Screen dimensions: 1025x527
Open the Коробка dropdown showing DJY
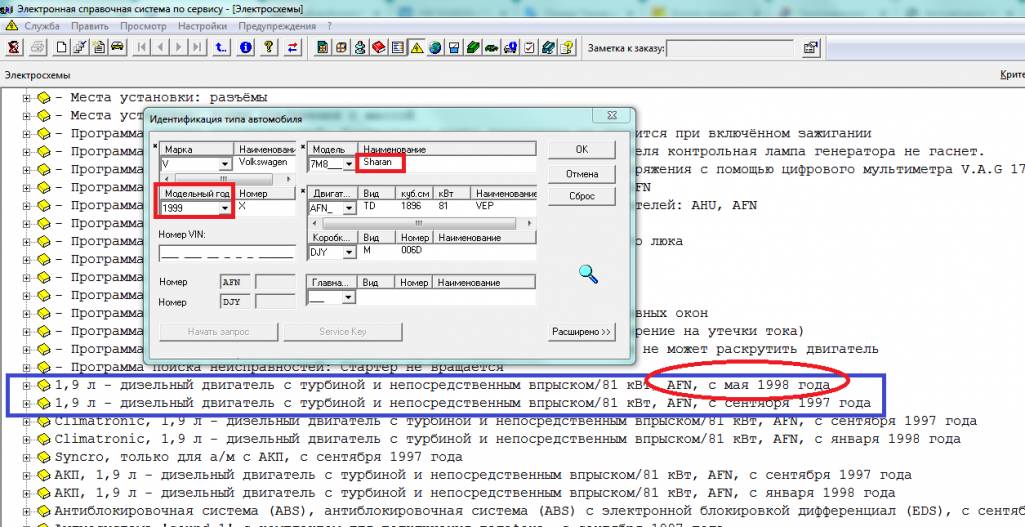[x=349, y=253]
